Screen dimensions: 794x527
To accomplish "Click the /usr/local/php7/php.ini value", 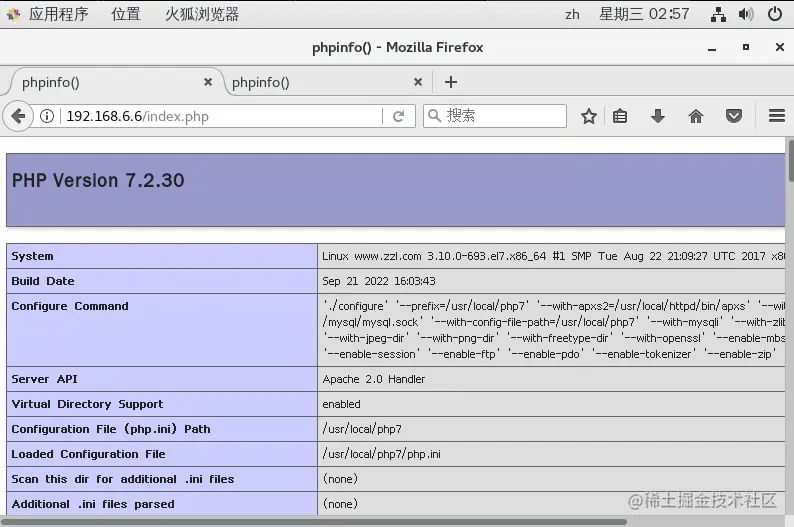I will (x=381, y=454).
